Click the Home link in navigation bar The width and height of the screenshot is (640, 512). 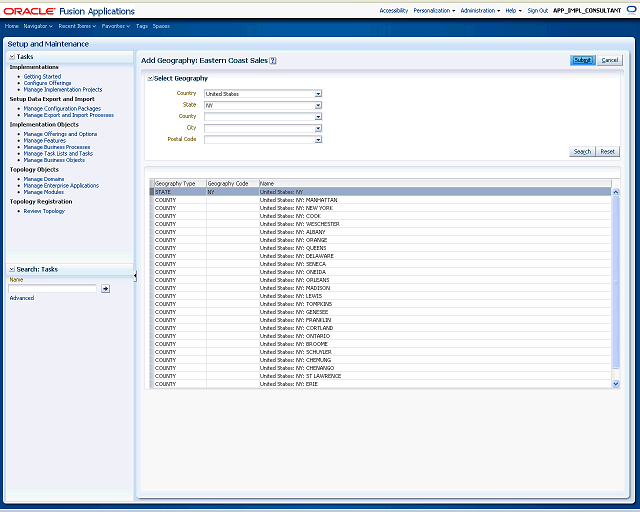click(x=11, y=26)
